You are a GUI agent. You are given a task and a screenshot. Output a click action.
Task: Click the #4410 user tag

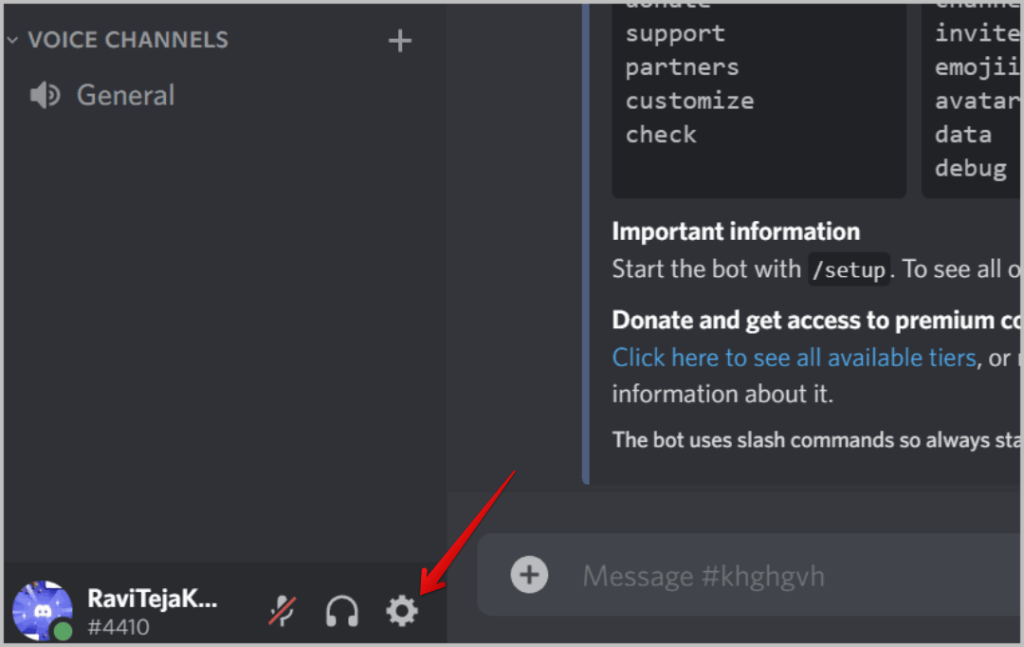118,627
